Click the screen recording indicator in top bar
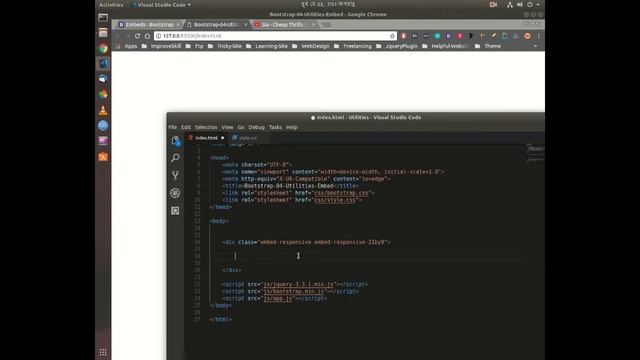Viewport: 640px width, 360px height. (x=493, y=5)
